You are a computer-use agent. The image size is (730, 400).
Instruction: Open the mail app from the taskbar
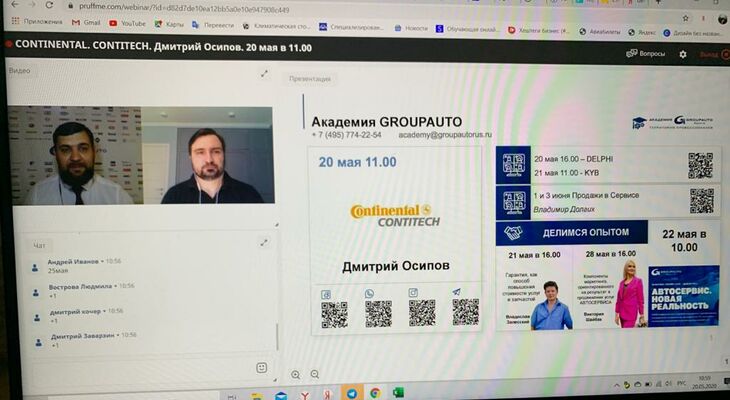tap(281, 396)
